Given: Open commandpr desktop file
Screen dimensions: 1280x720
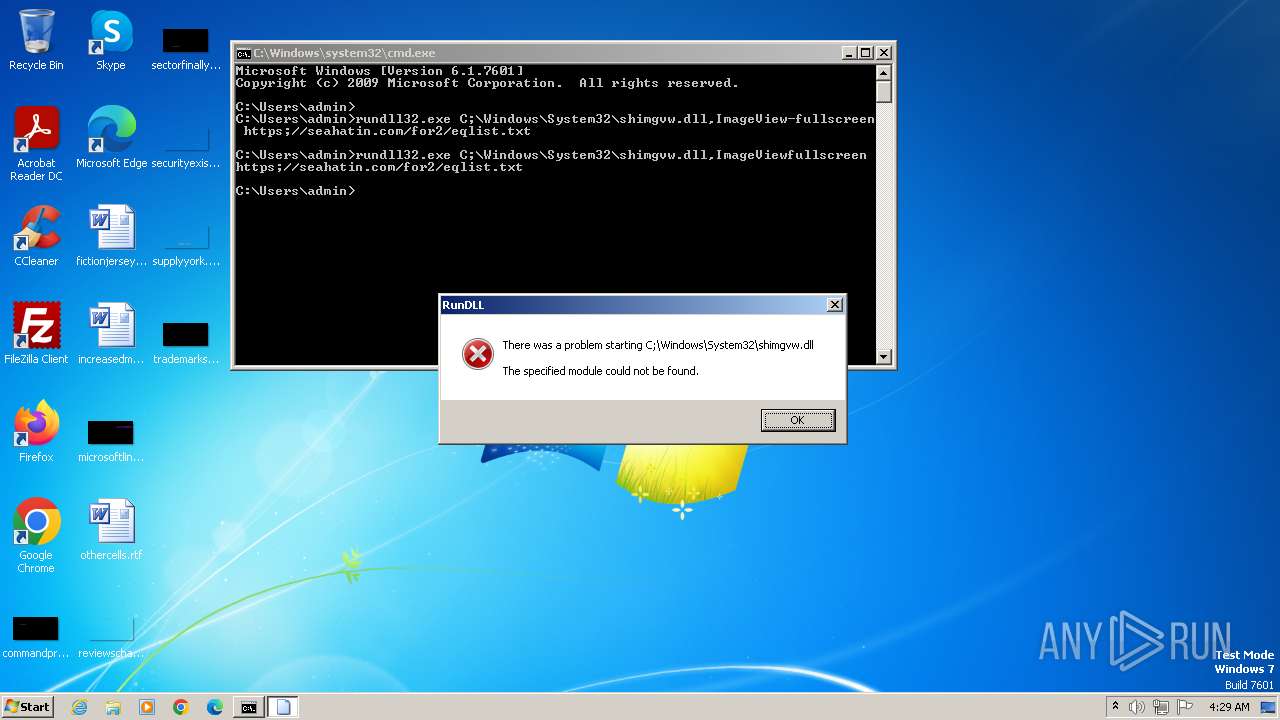Looking at the screenshot, I should coord(36,636).
